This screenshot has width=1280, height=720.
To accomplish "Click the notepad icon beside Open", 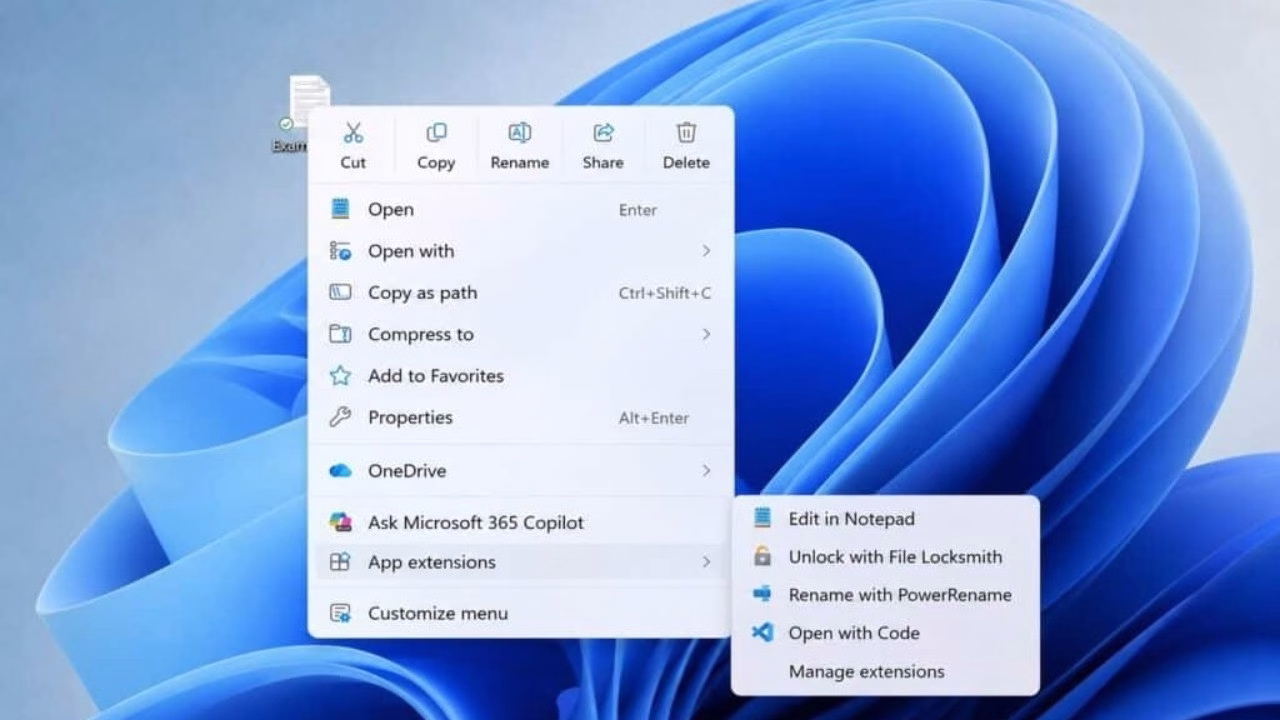I will (x=340, y=209).
